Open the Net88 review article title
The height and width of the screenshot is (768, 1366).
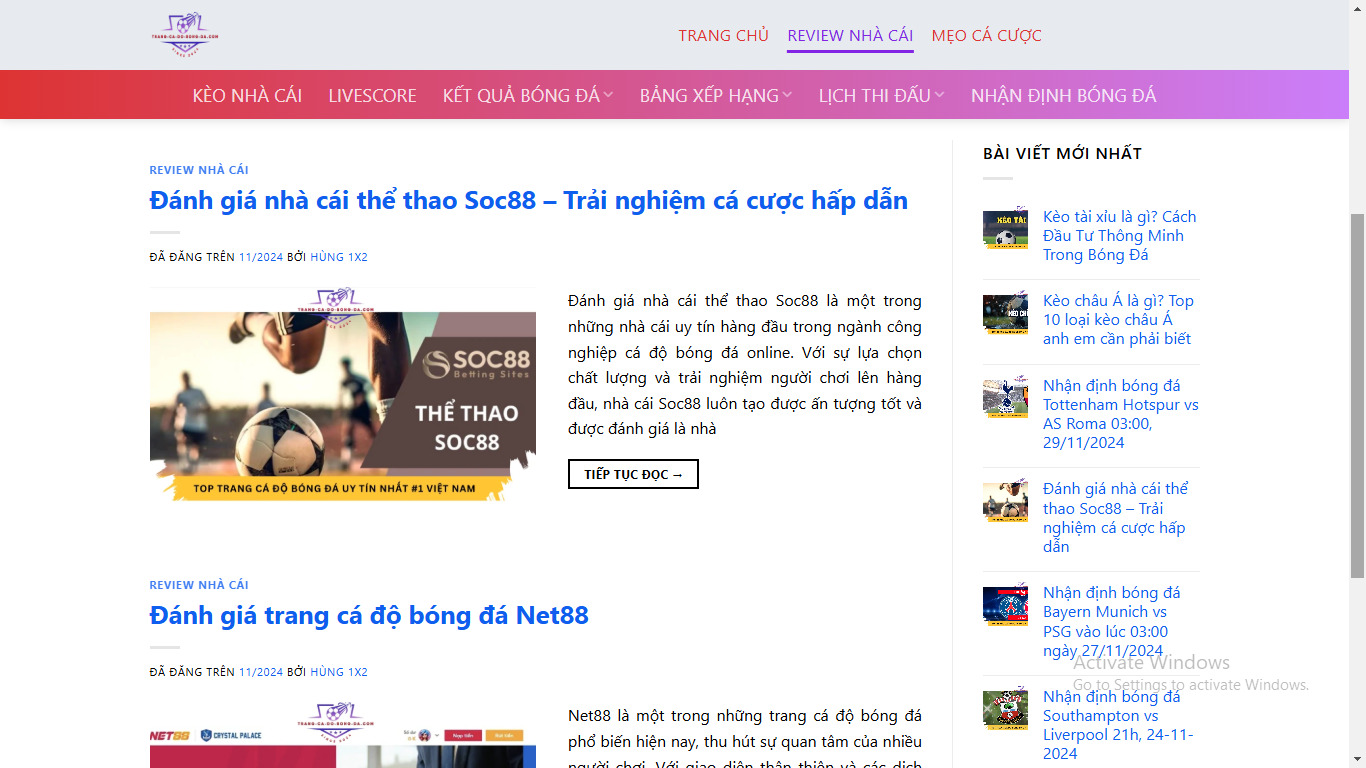pyautogui.click(x=369, y=615)
